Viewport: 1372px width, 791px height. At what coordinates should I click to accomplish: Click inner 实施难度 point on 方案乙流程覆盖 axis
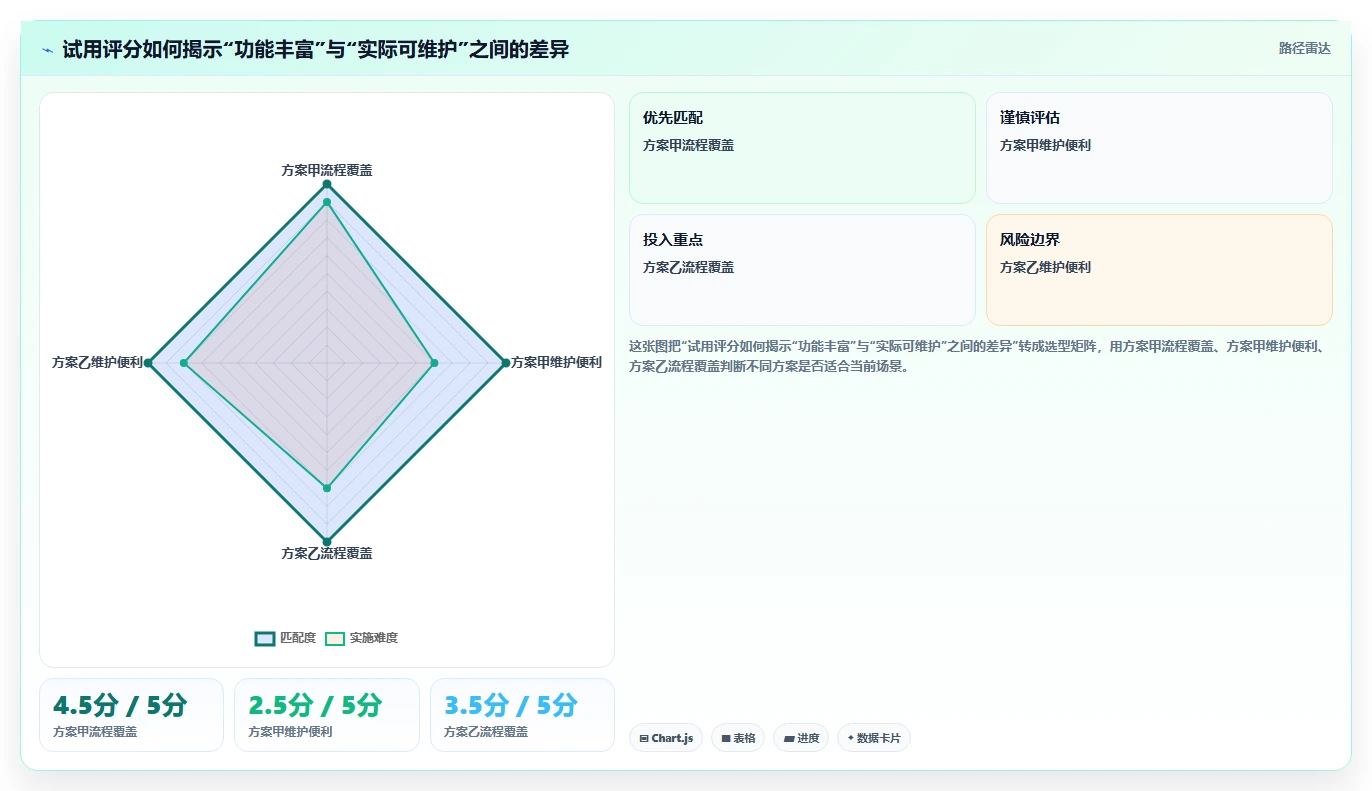click(x=327, y=488)
